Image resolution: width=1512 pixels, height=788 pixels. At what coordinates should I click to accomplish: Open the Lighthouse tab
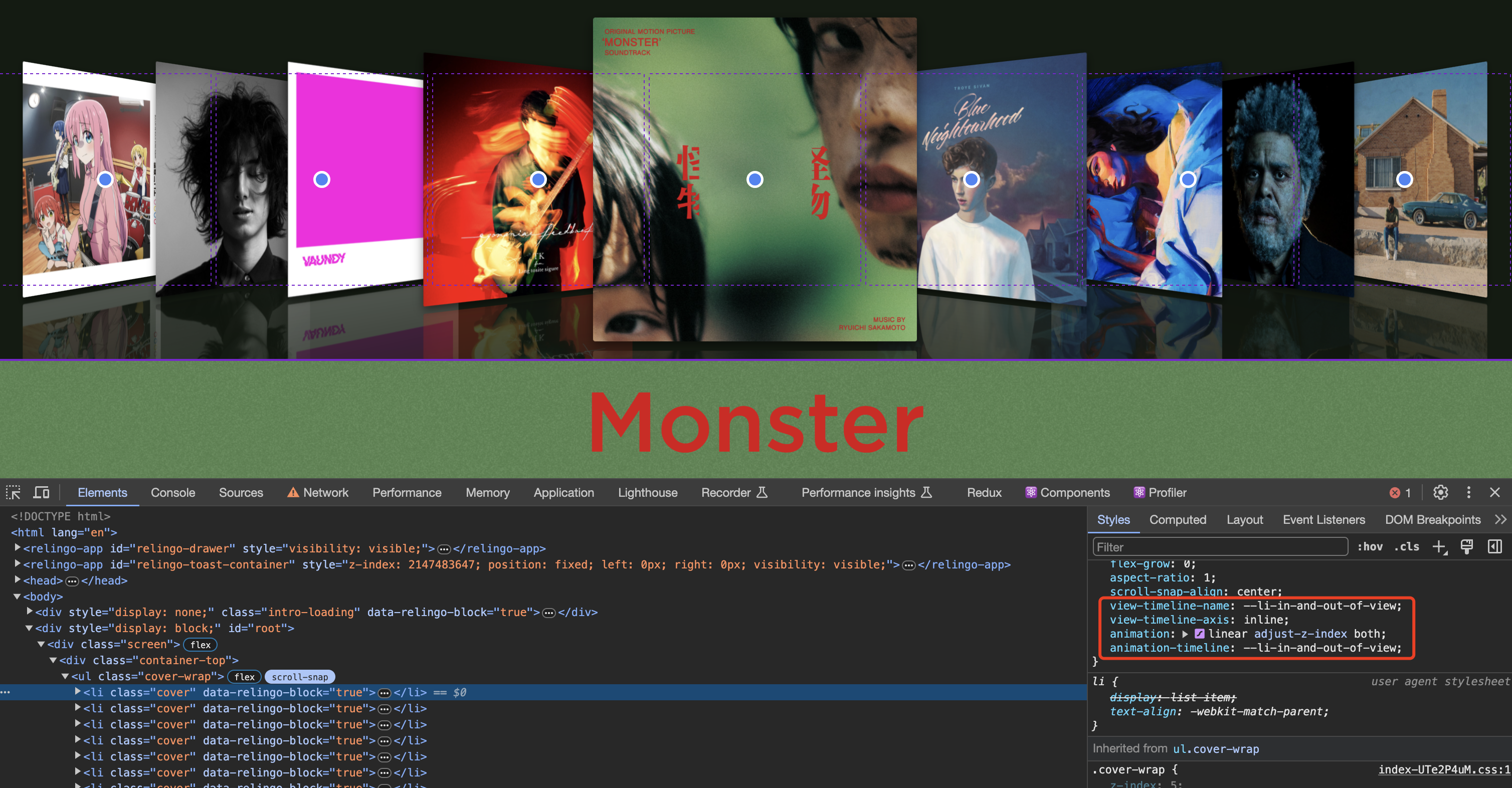click(647, 492)
